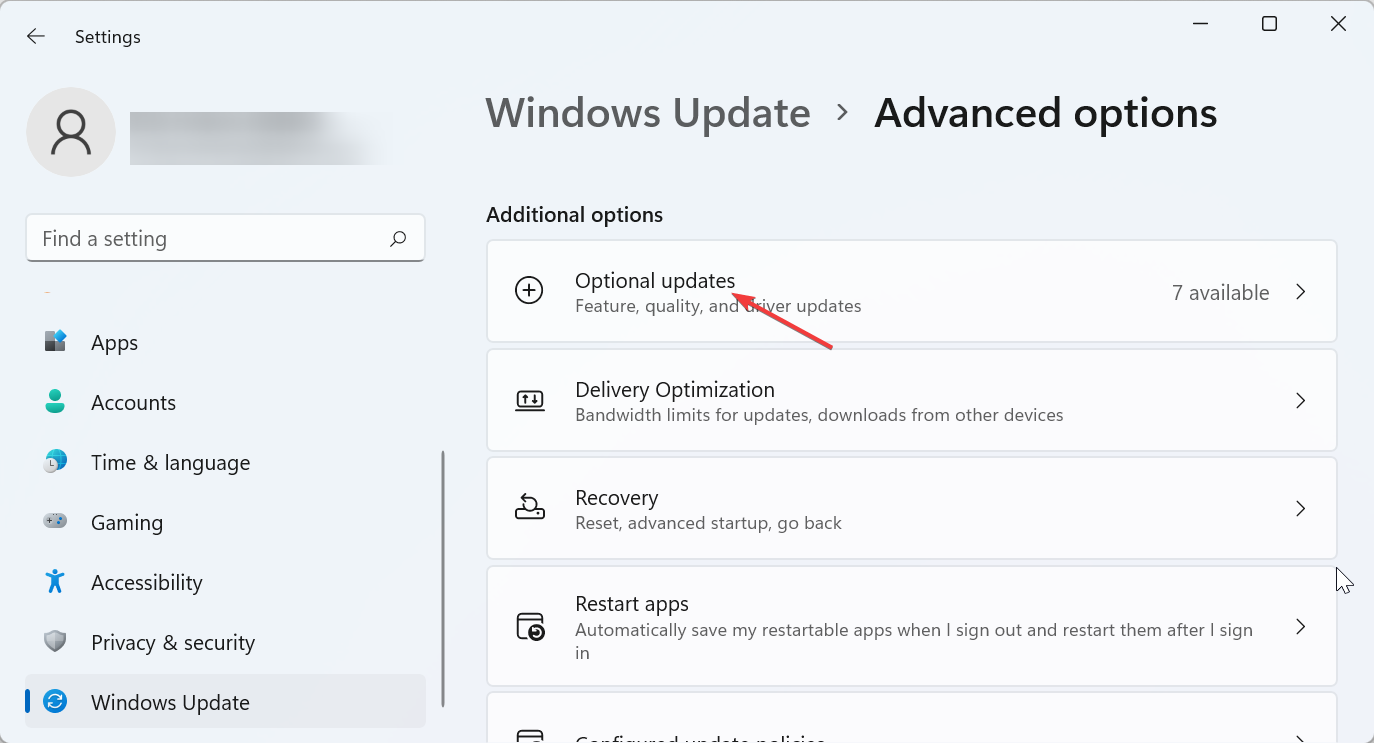Expand the Restart apps chevron
Image resolution: width=1374 pixels, height=743 pixels.
click(x=1301, y=627)
